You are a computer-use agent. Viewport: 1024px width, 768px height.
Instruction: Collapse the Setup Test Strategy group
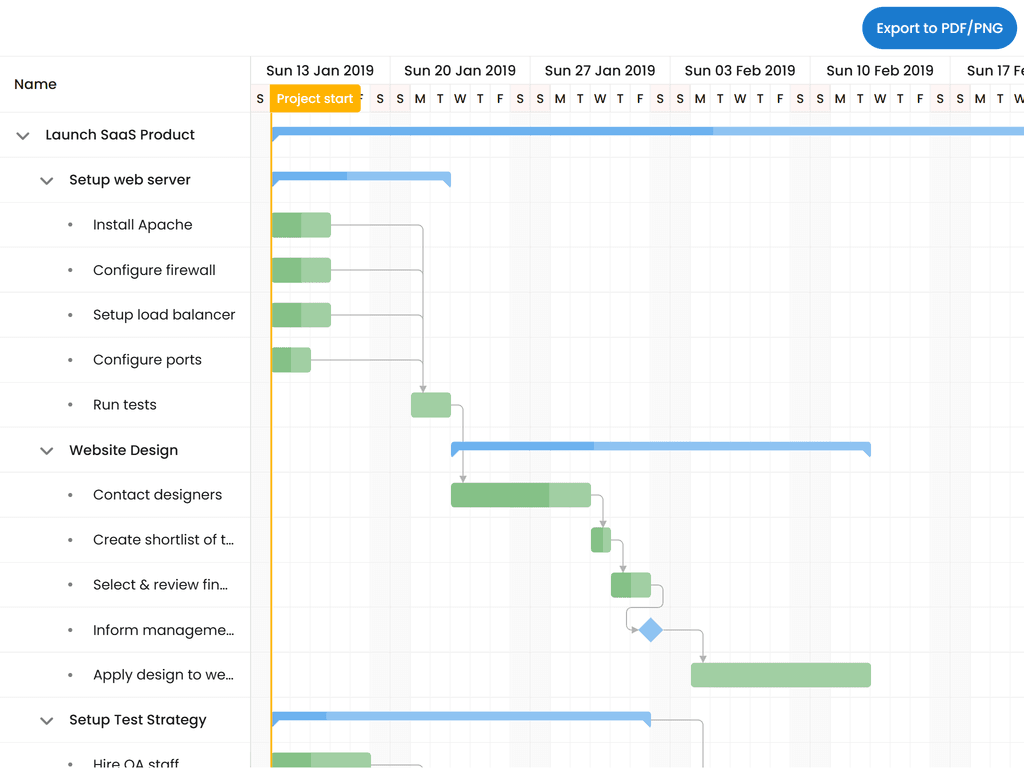[46, 720]
